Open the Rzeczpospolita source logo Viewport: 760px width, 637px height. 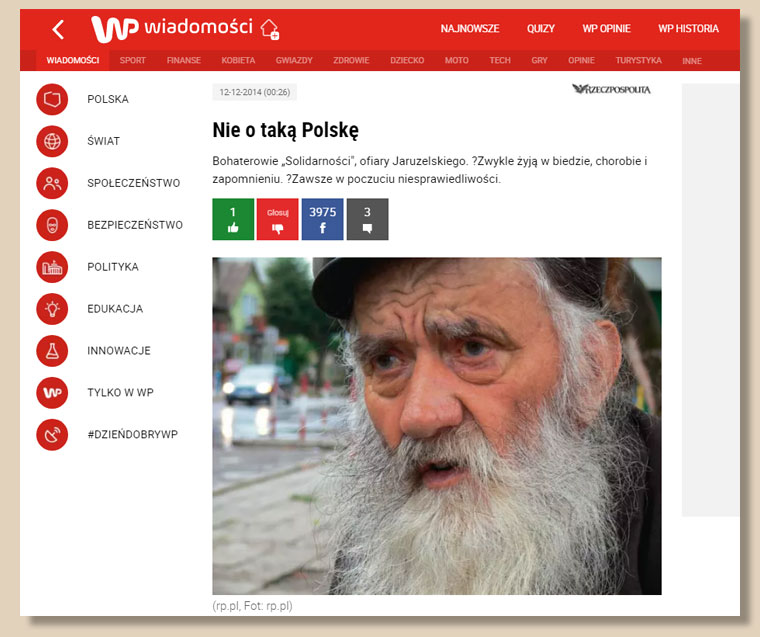(611, 89)
